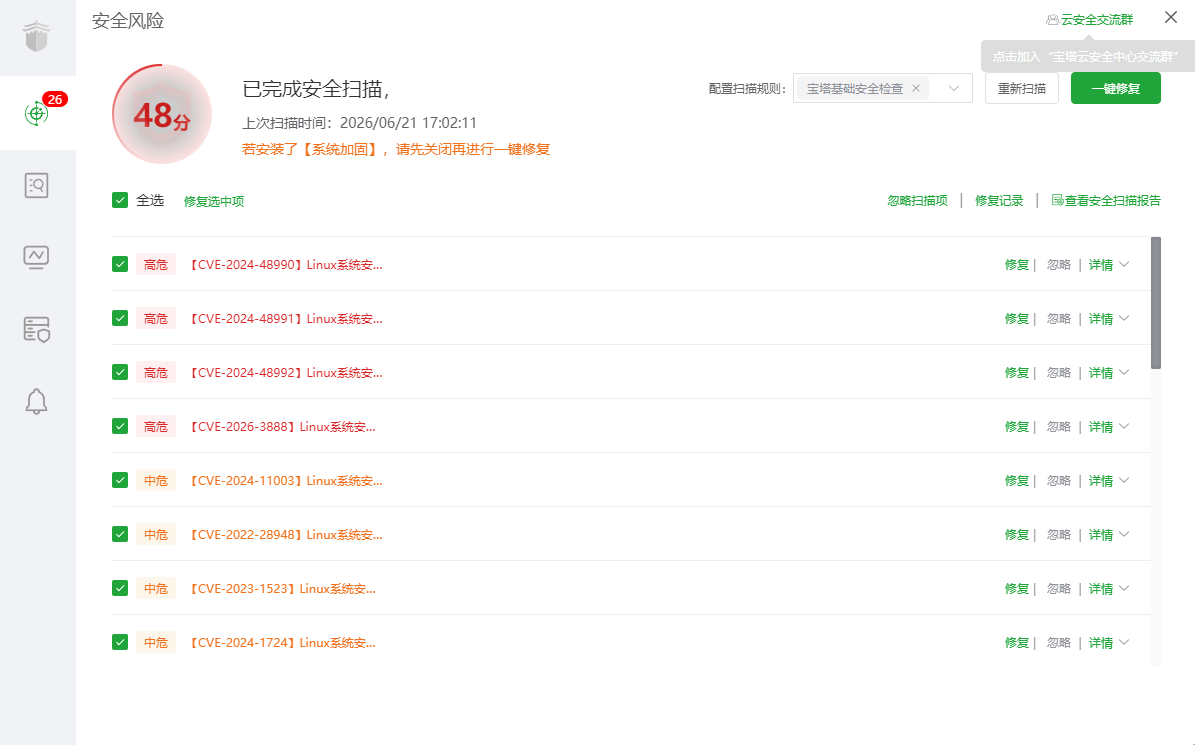
Task: Click the BT security shield logo
Action: 36,36
